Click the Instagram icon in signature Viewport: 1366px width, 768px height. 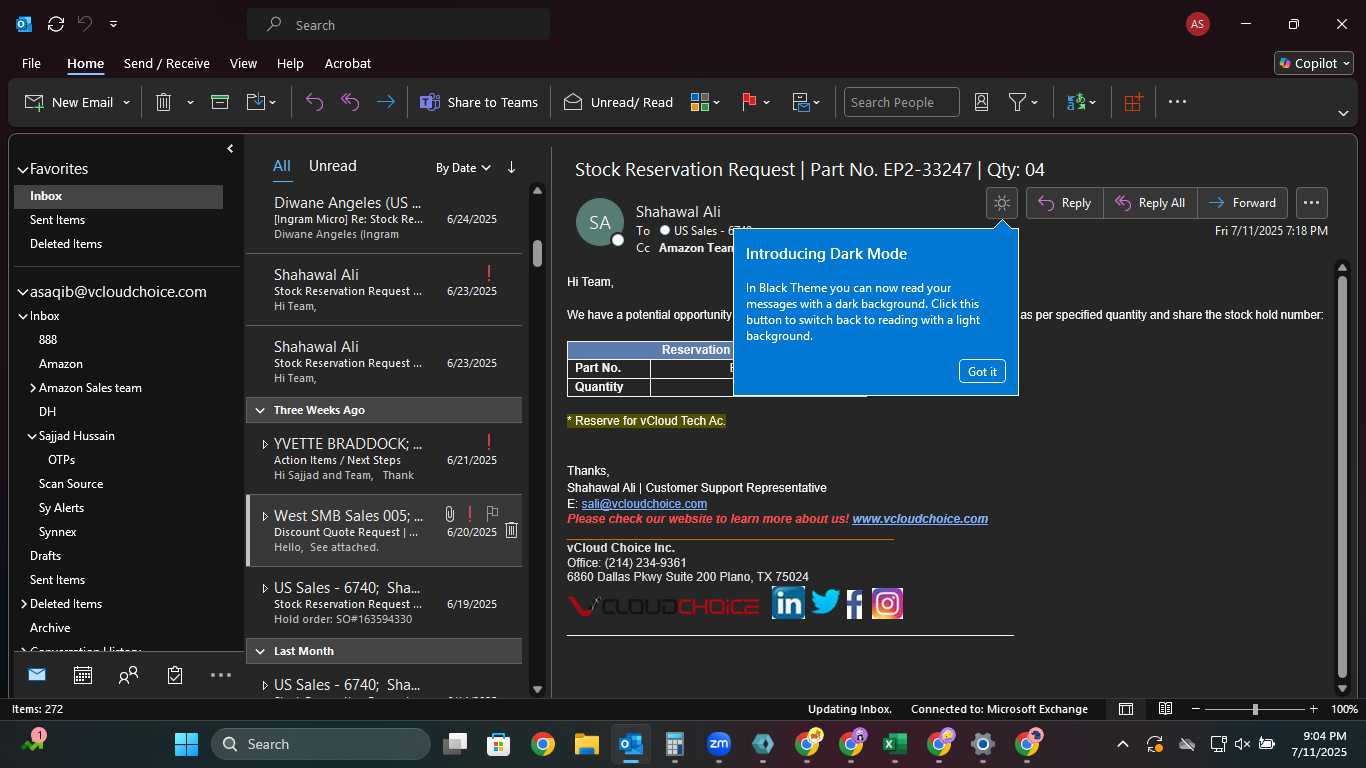tap(887, 603)
